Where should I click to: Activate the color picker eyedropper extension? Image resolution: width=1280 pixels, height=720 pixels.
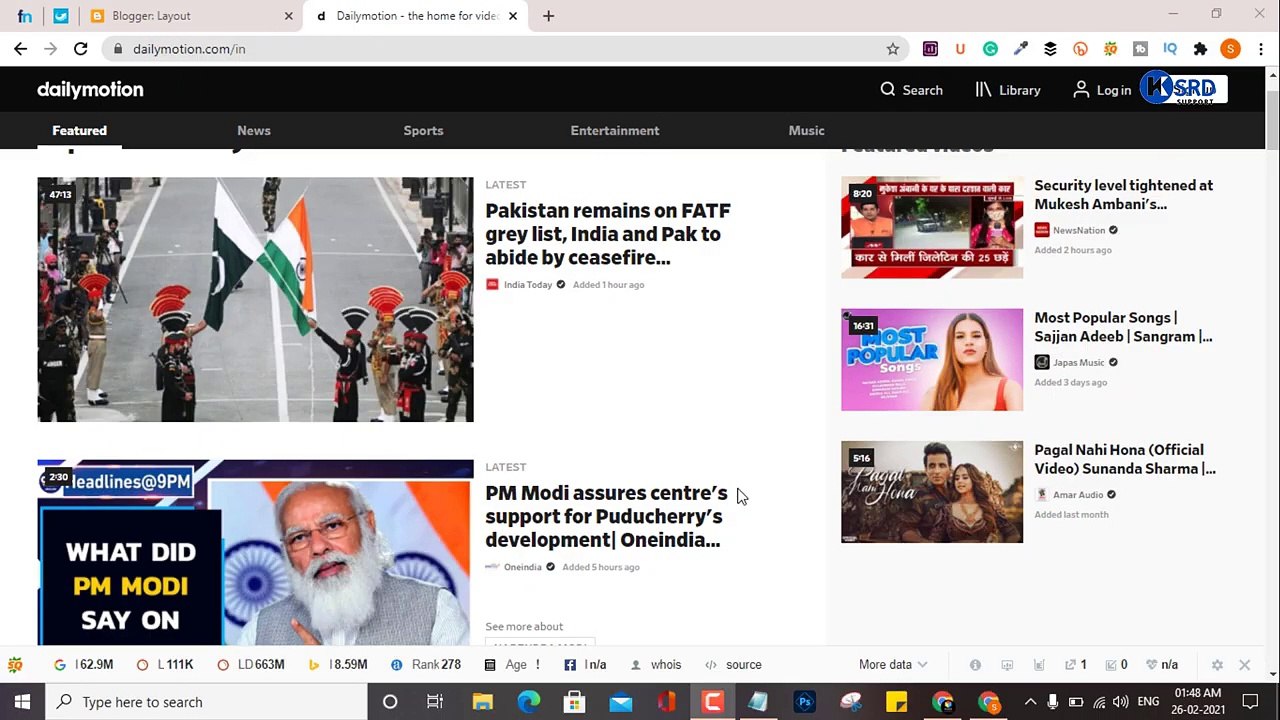pos(1020,49)
